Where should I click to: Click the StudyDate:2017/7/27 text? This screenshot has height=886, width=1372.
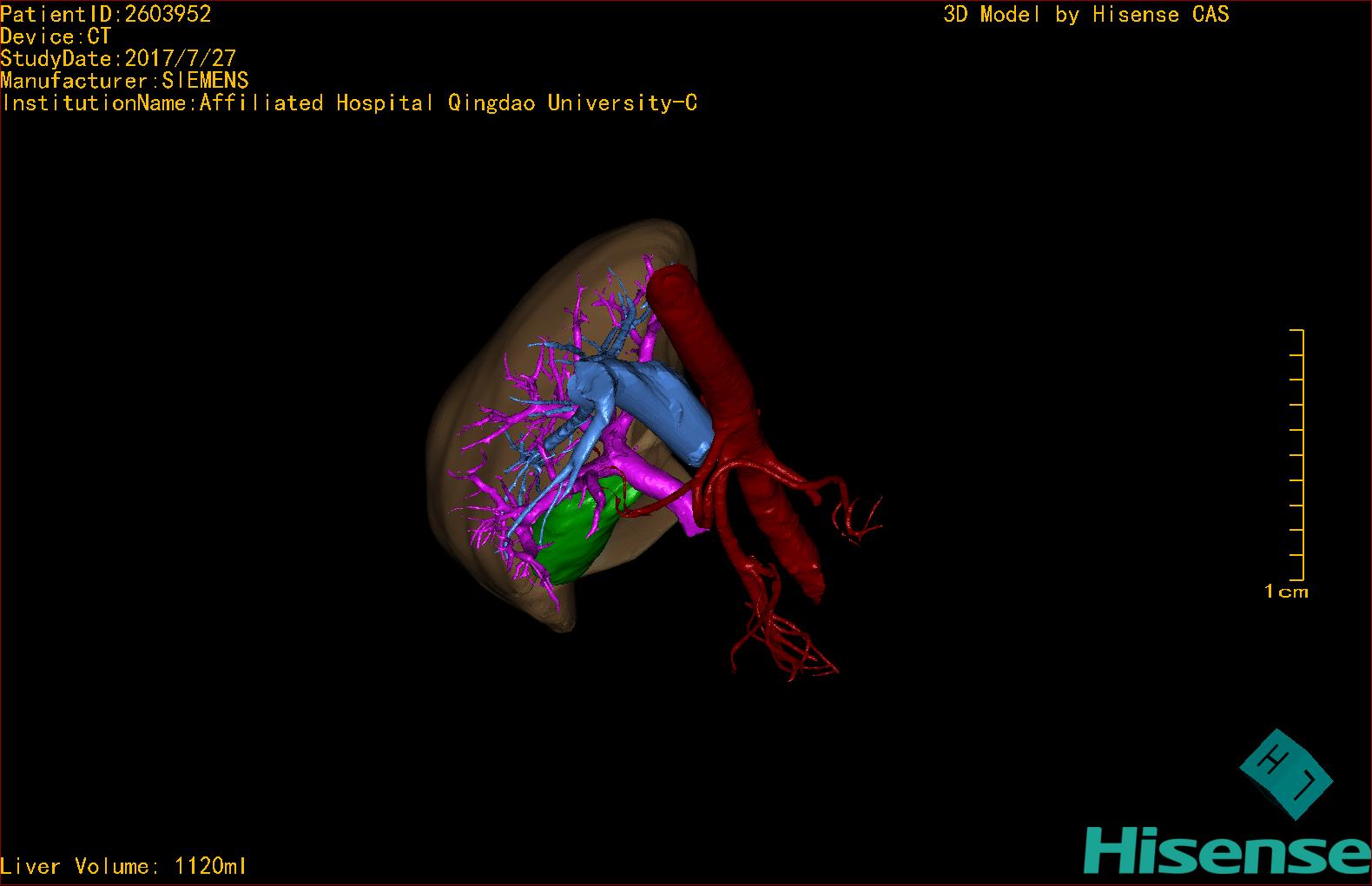coord(118,59)
